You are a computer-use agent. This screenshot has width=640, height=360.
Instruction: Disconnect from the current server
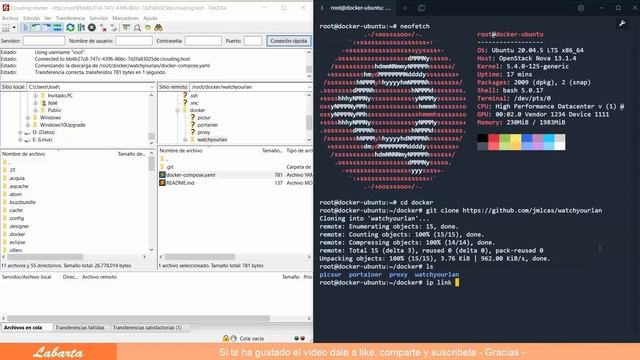coord(103,28)
